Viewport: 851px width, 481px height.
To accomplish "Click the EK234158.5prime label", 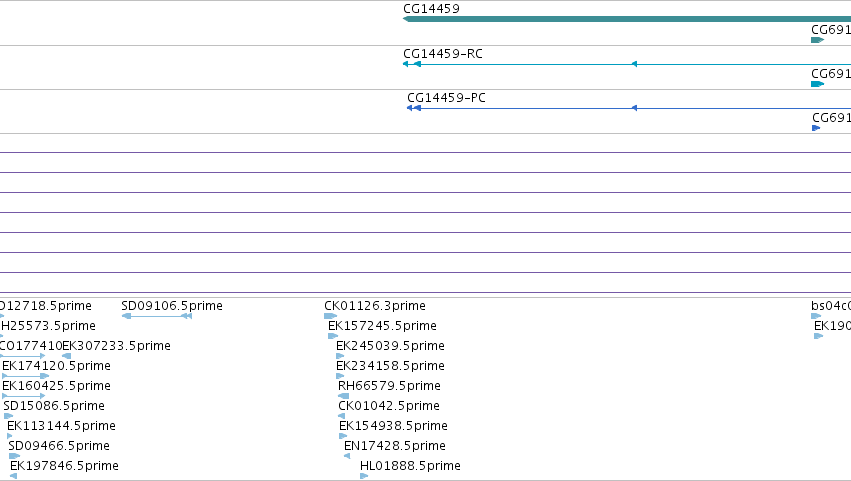I will coord(391,366).
